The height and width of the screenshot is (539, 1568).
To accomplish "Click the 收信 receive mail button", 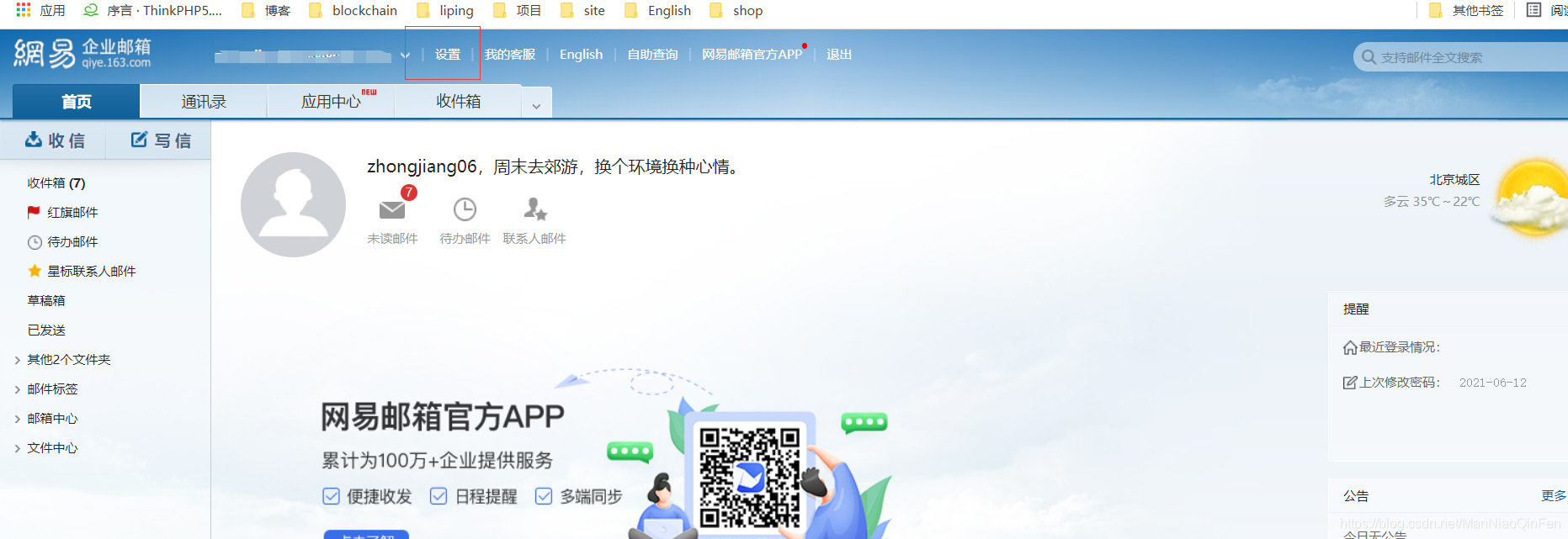I will [x=55, y=140].
